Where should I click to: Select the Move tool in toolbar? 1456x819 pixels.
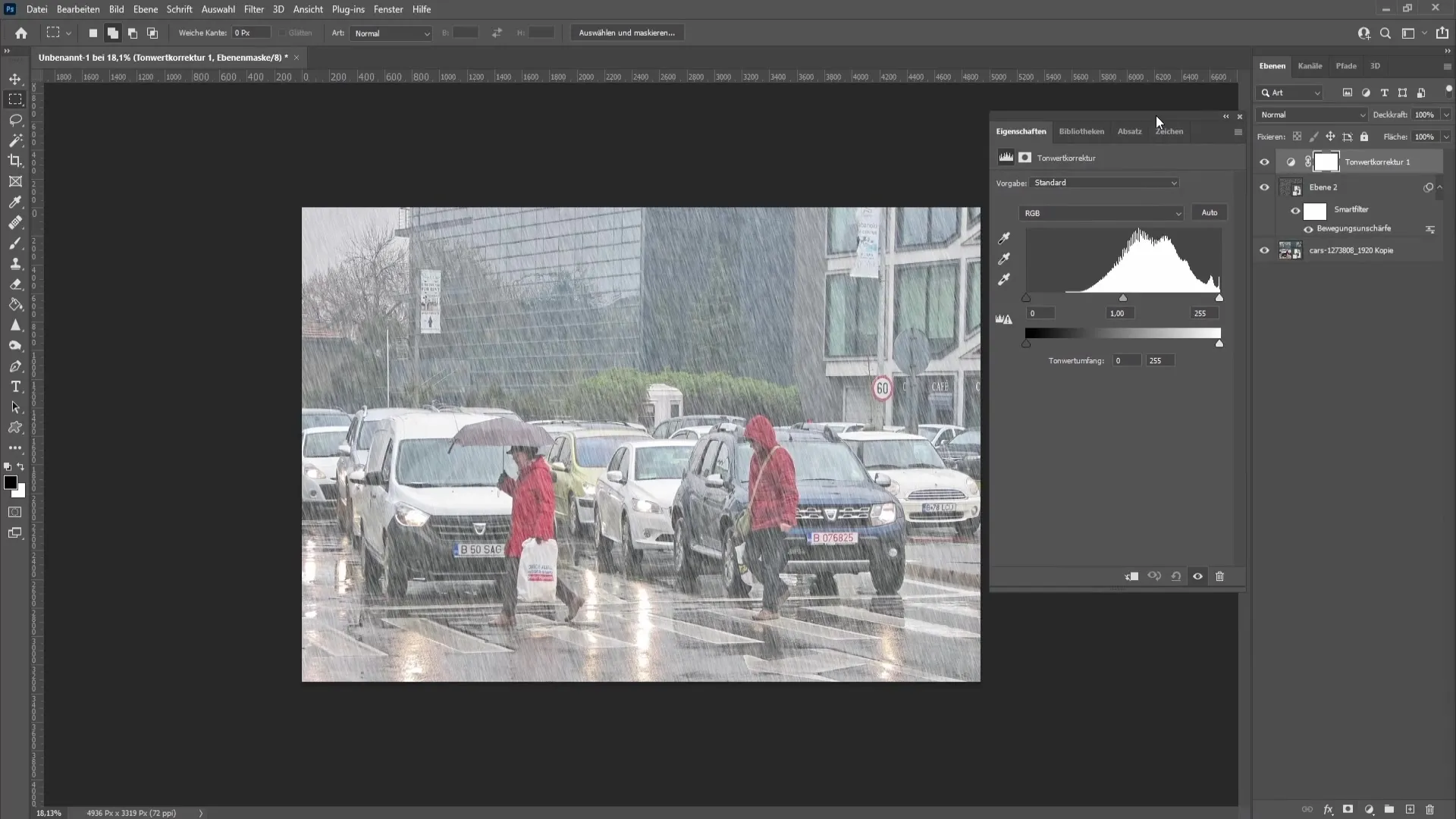click(15, 78)
